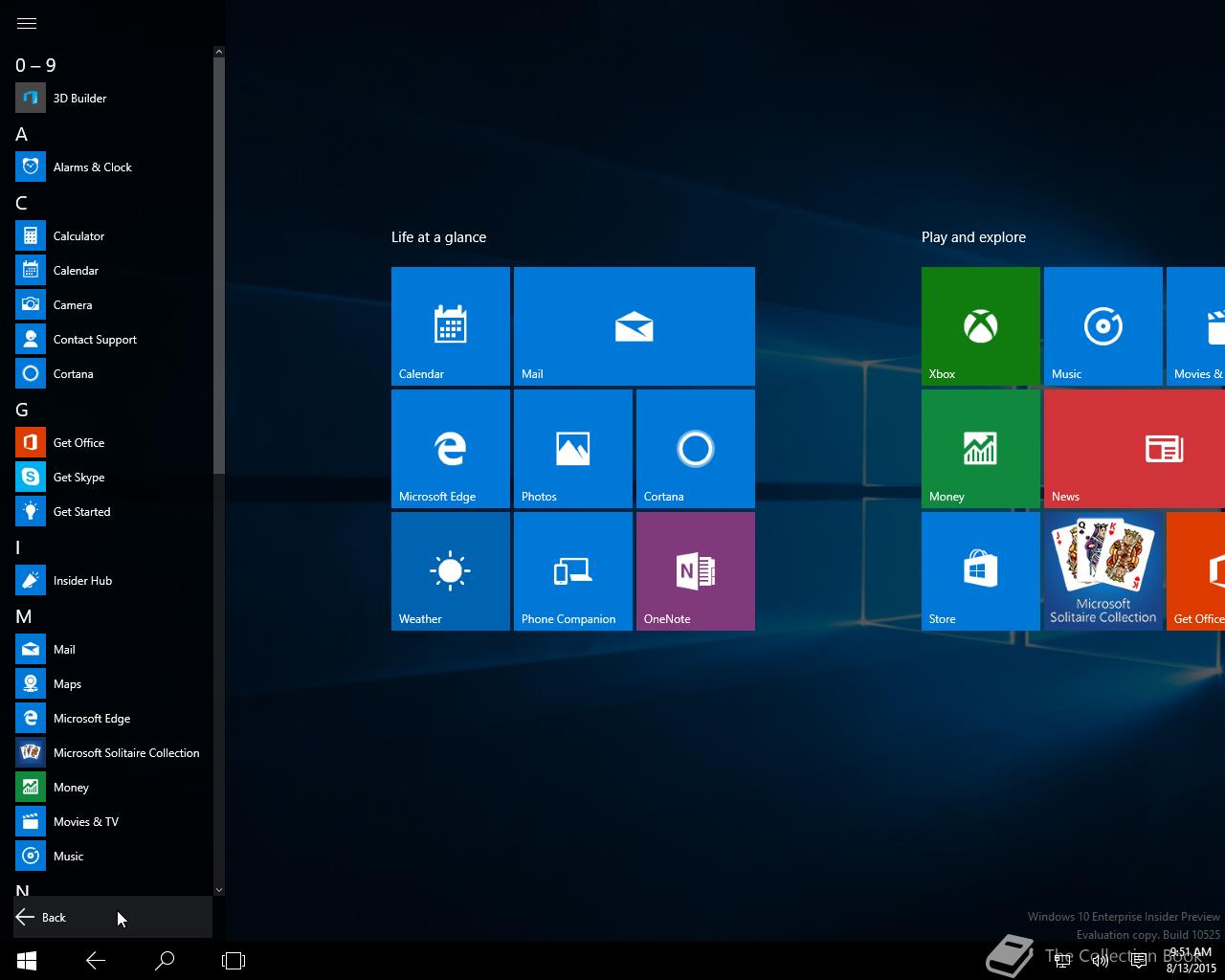Click the 'I' letter group header
The width and height of the screenshot is (1225, 980).
coord(18,547)
